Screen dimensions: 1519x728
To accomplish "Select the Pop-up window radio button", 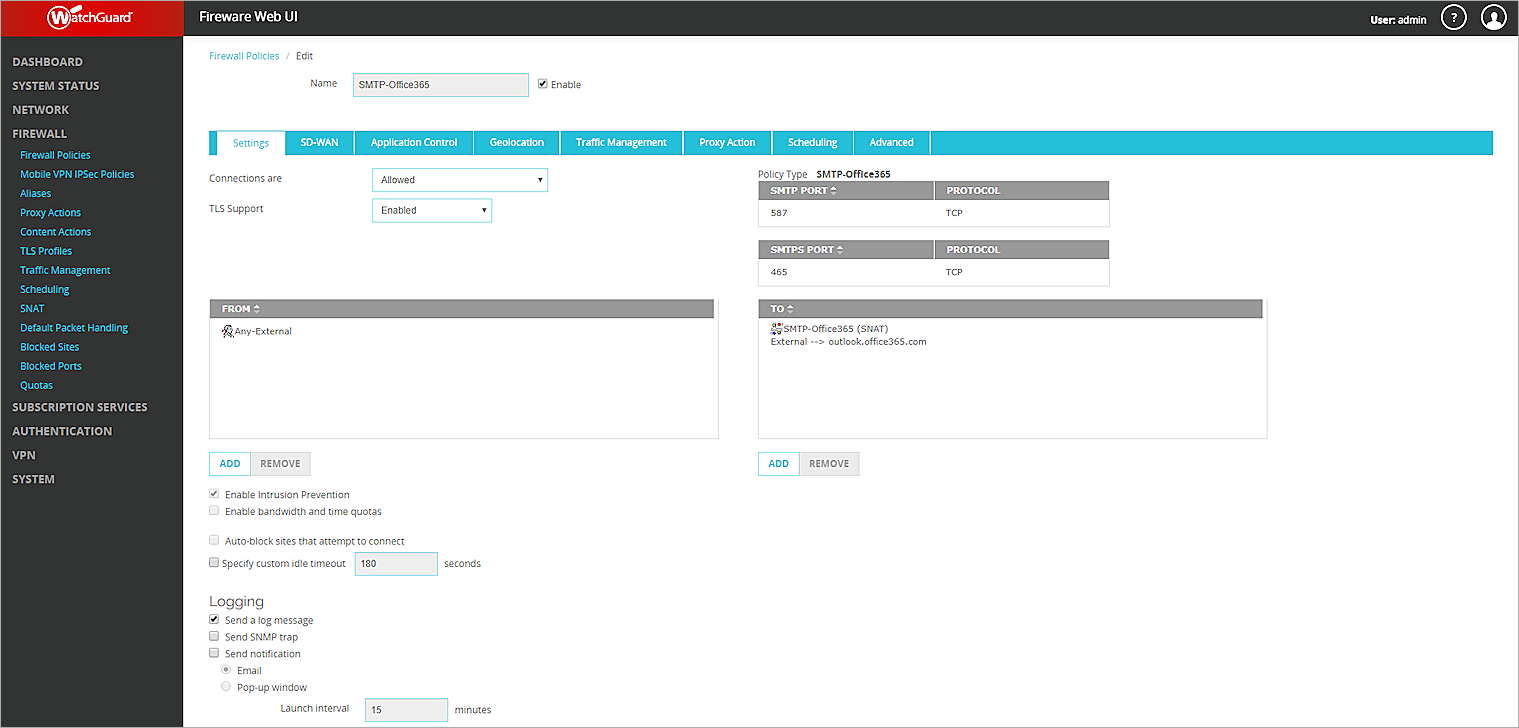I will coord(226,686).
